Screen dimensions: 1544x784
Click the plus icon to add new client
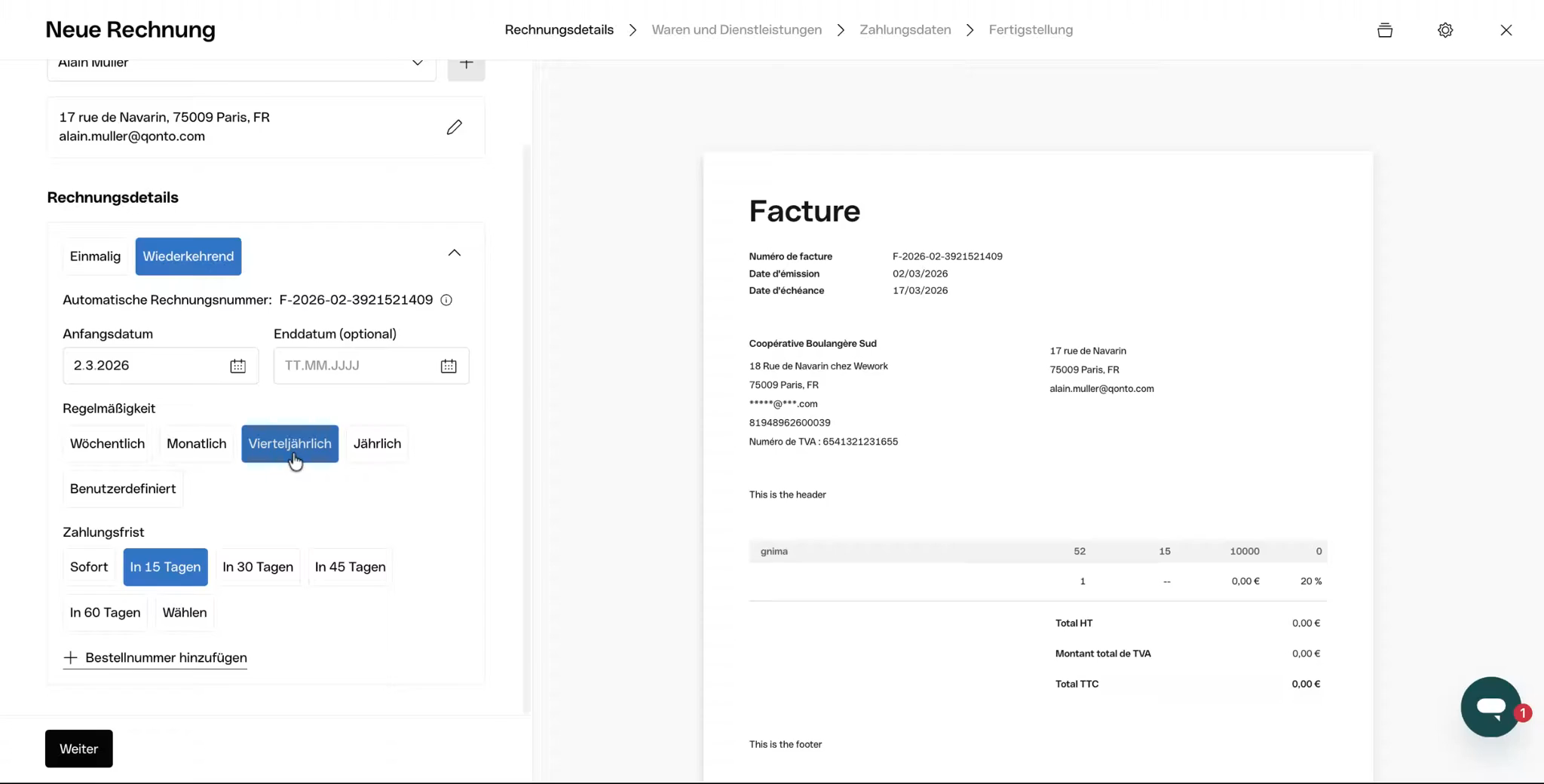click(466, 65)
